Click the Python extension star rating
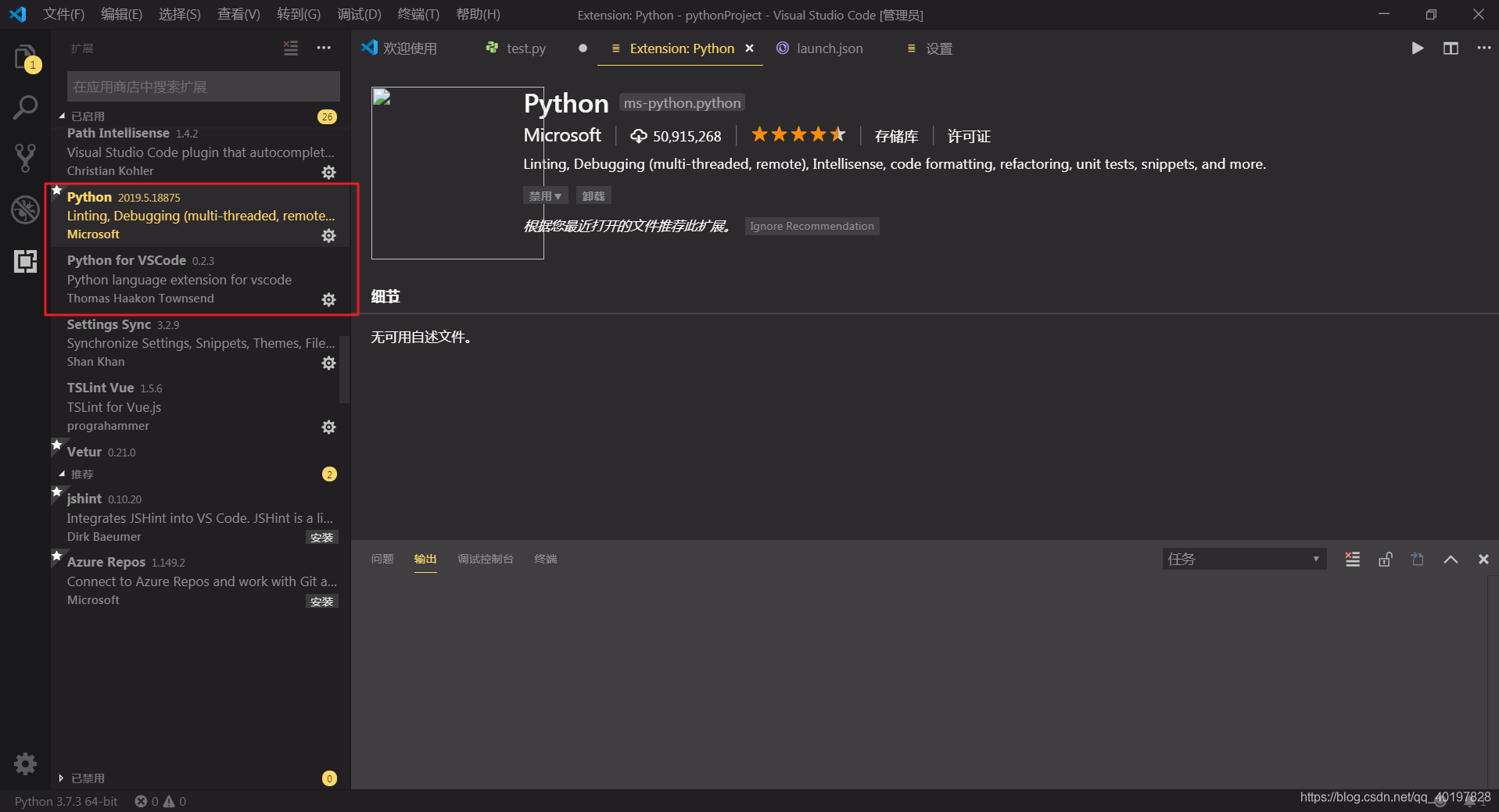Image resolution: width=1499 pixels, height=812 pixels. pyautogui.click(x=798, y=135)
